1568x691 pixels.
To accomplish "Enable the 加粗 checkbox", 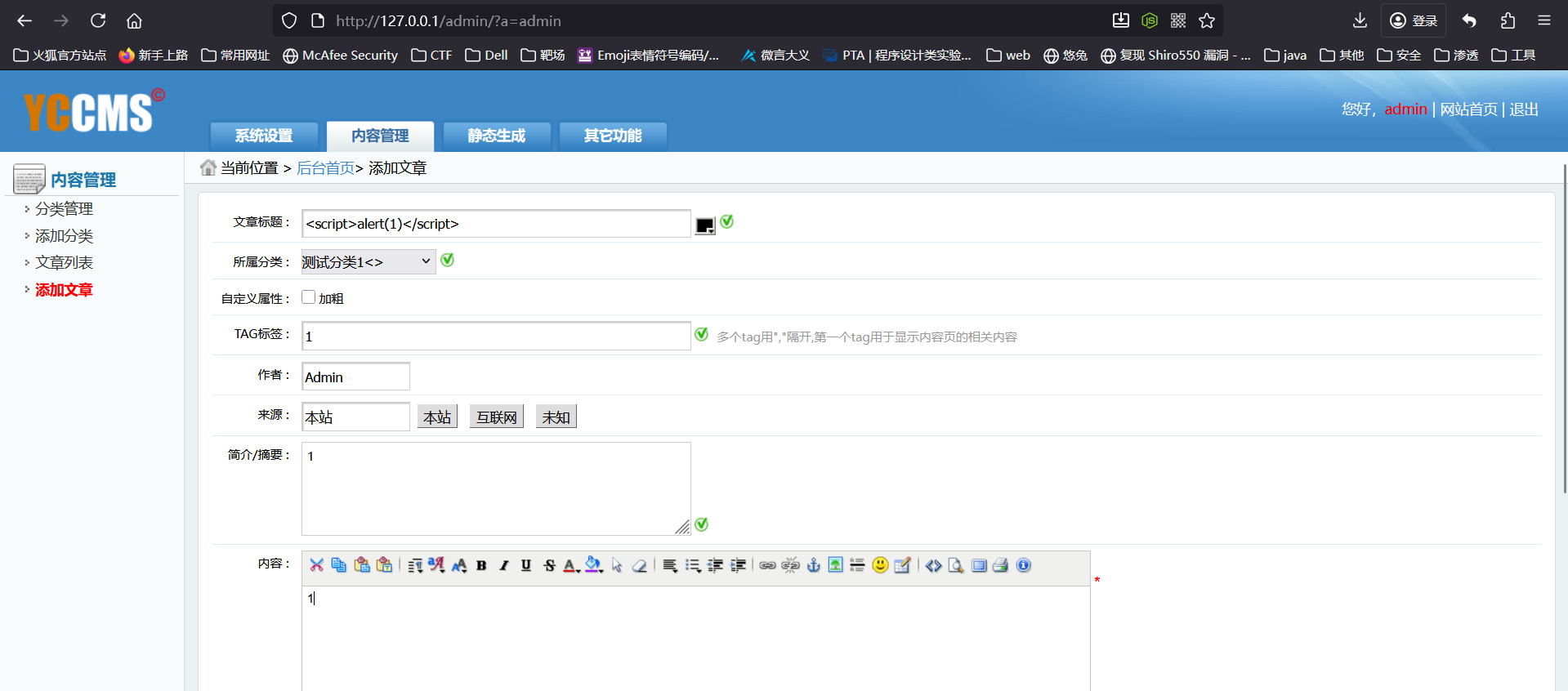I will tap(309, 297).
